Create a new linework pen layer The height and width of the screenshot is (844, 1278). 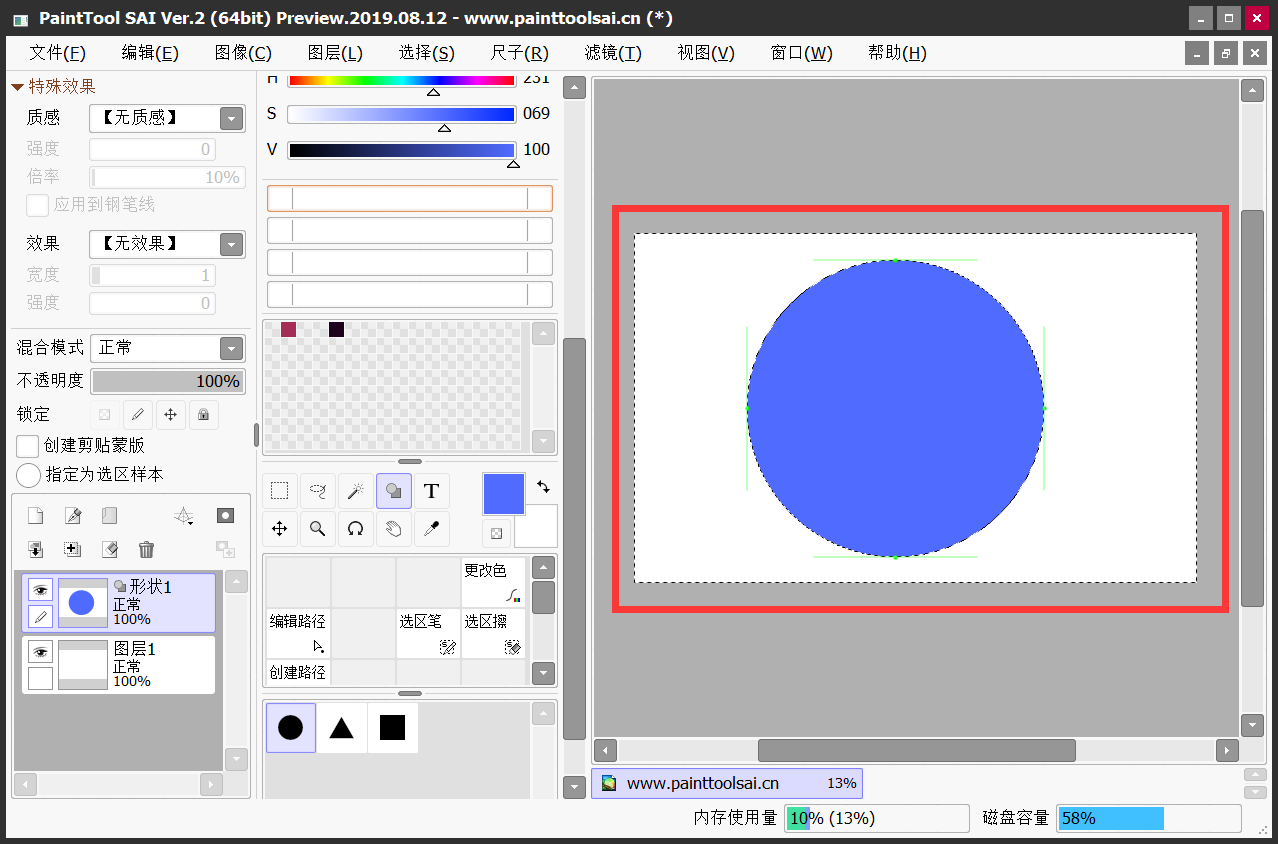coord(73,516)
